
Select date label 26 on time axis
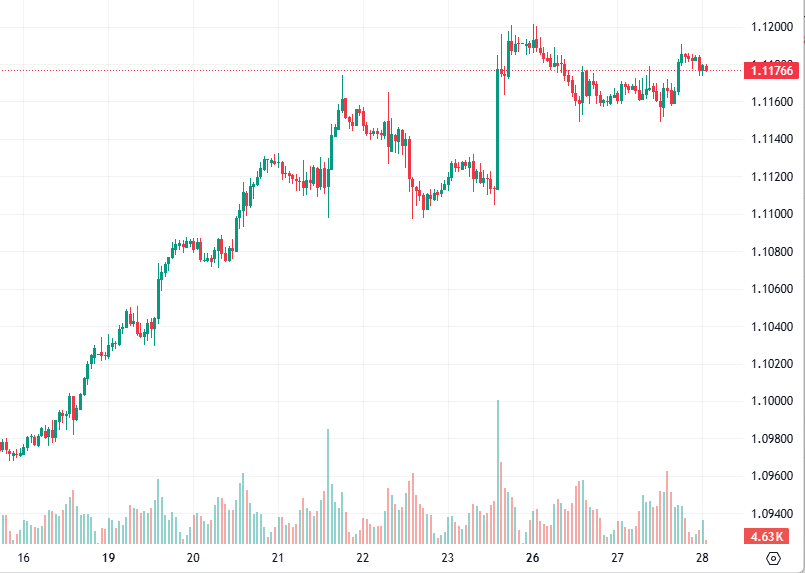point(532,558)
